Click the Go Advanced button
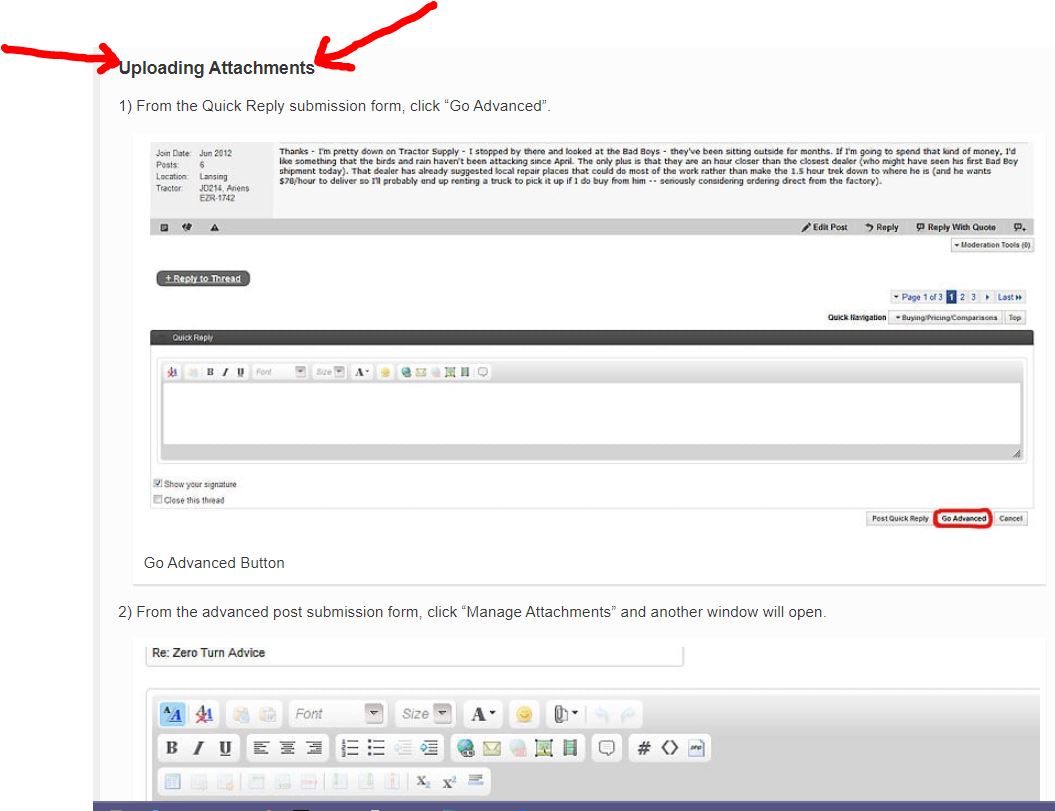 [x=963, y=519]
